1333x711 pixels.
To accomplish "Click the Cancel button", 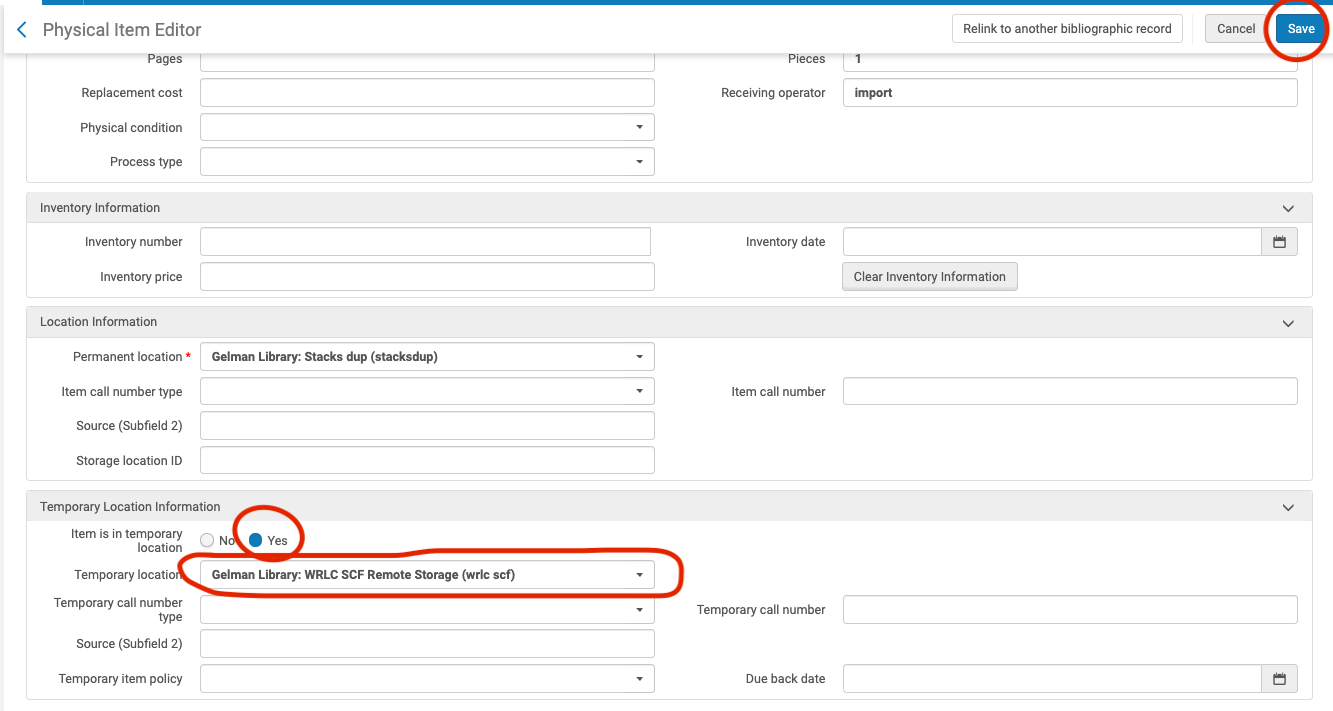I will (x=1236, y=29).
